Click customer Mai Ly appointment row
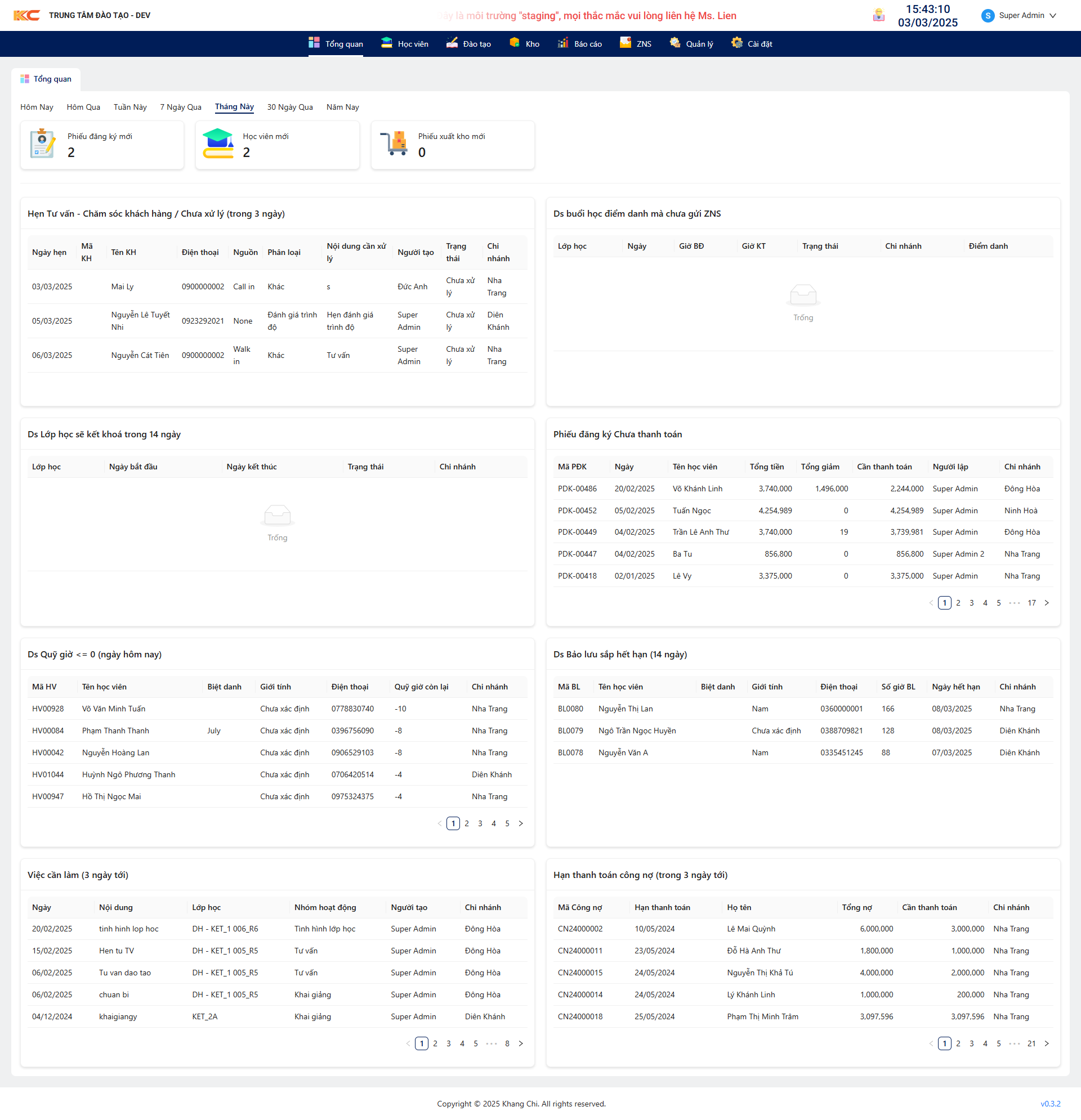This screenshot has width=1081, height=1120. [x=277, y=286]
